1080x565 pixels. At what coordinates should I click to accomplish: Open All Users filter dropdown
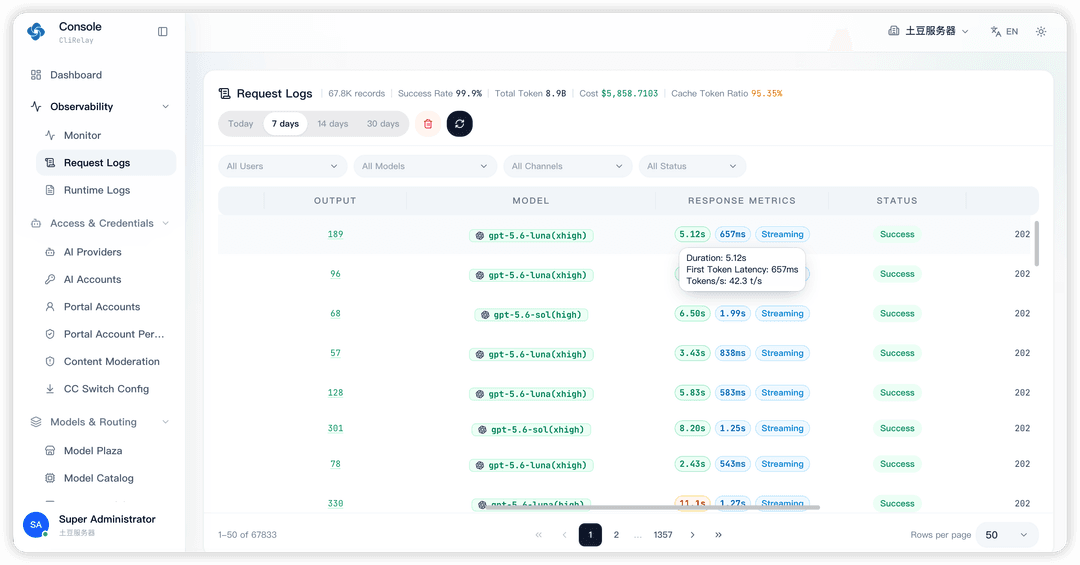pos(282,167)
